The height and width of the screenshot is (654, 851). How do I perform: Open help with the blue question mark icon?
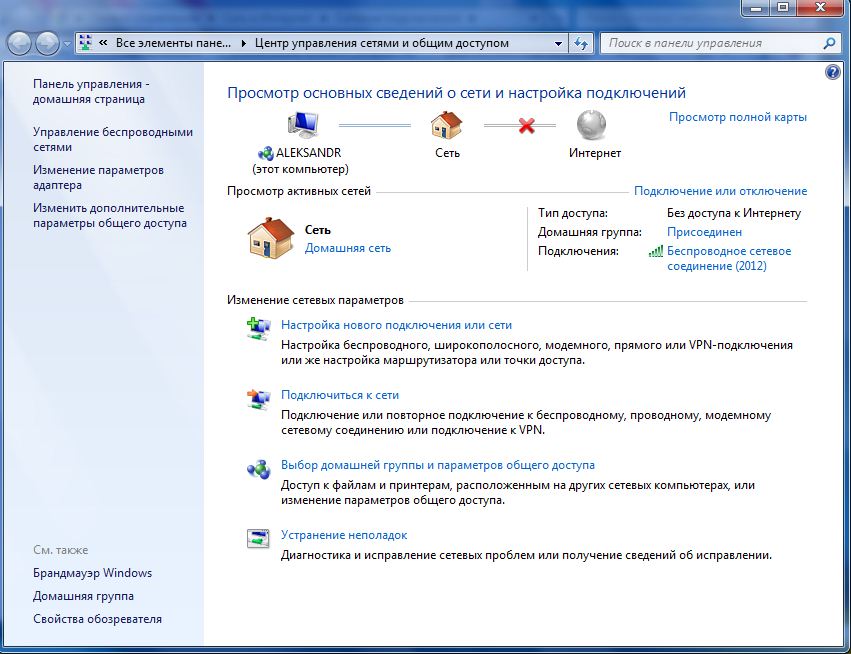point(832,73)
